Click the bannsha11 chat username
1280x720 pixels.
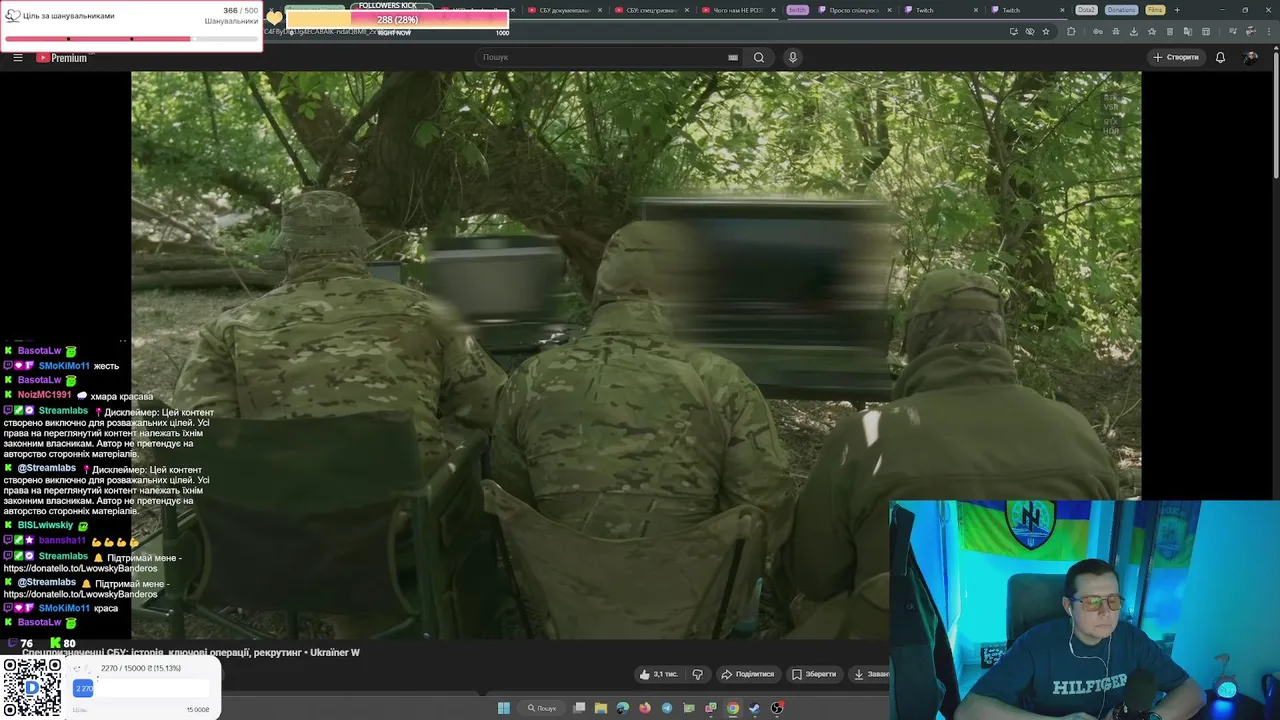click(x=62, y=541)
